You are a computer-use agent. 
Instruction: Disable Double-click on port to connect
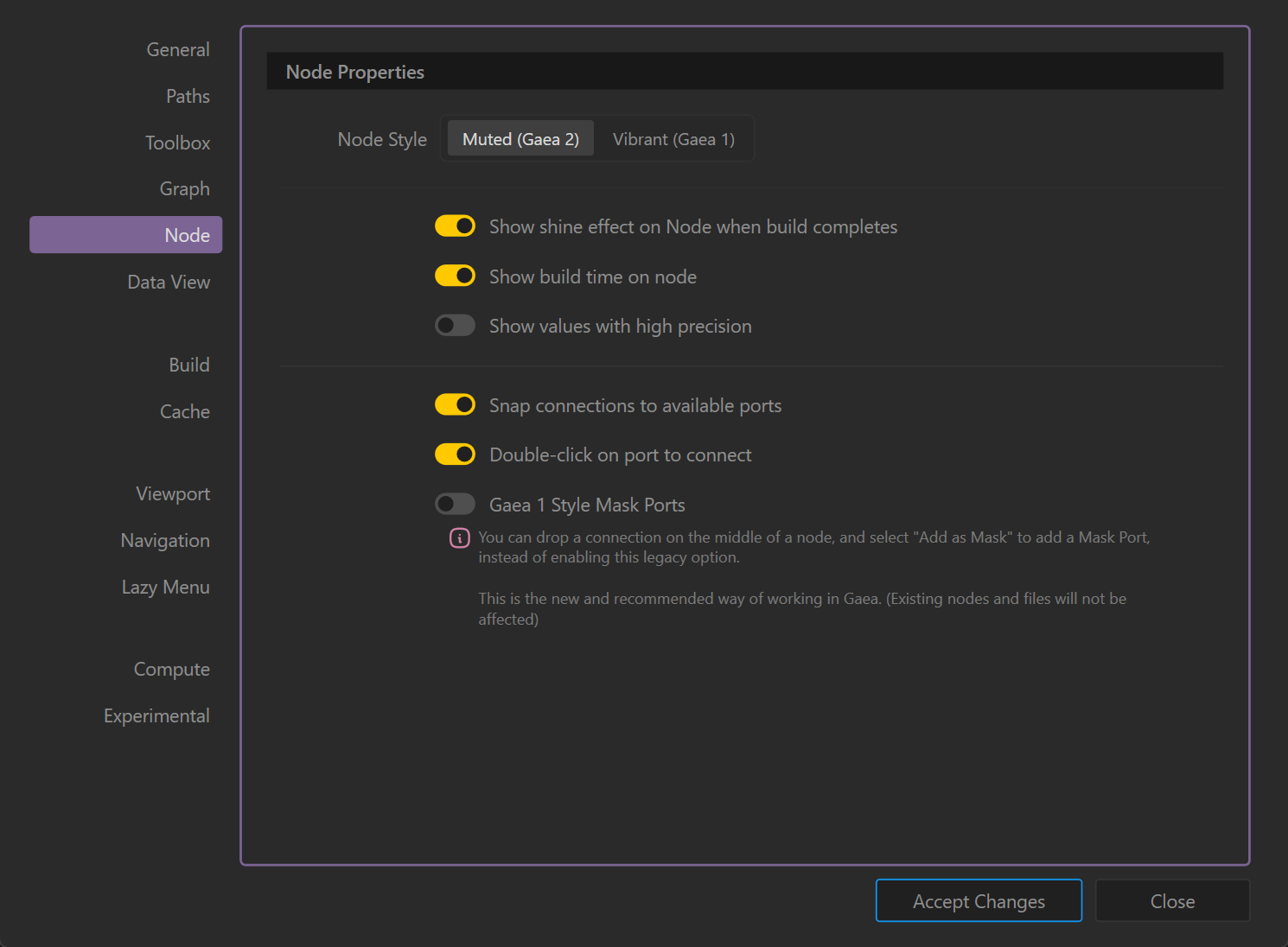click(455, 454)
